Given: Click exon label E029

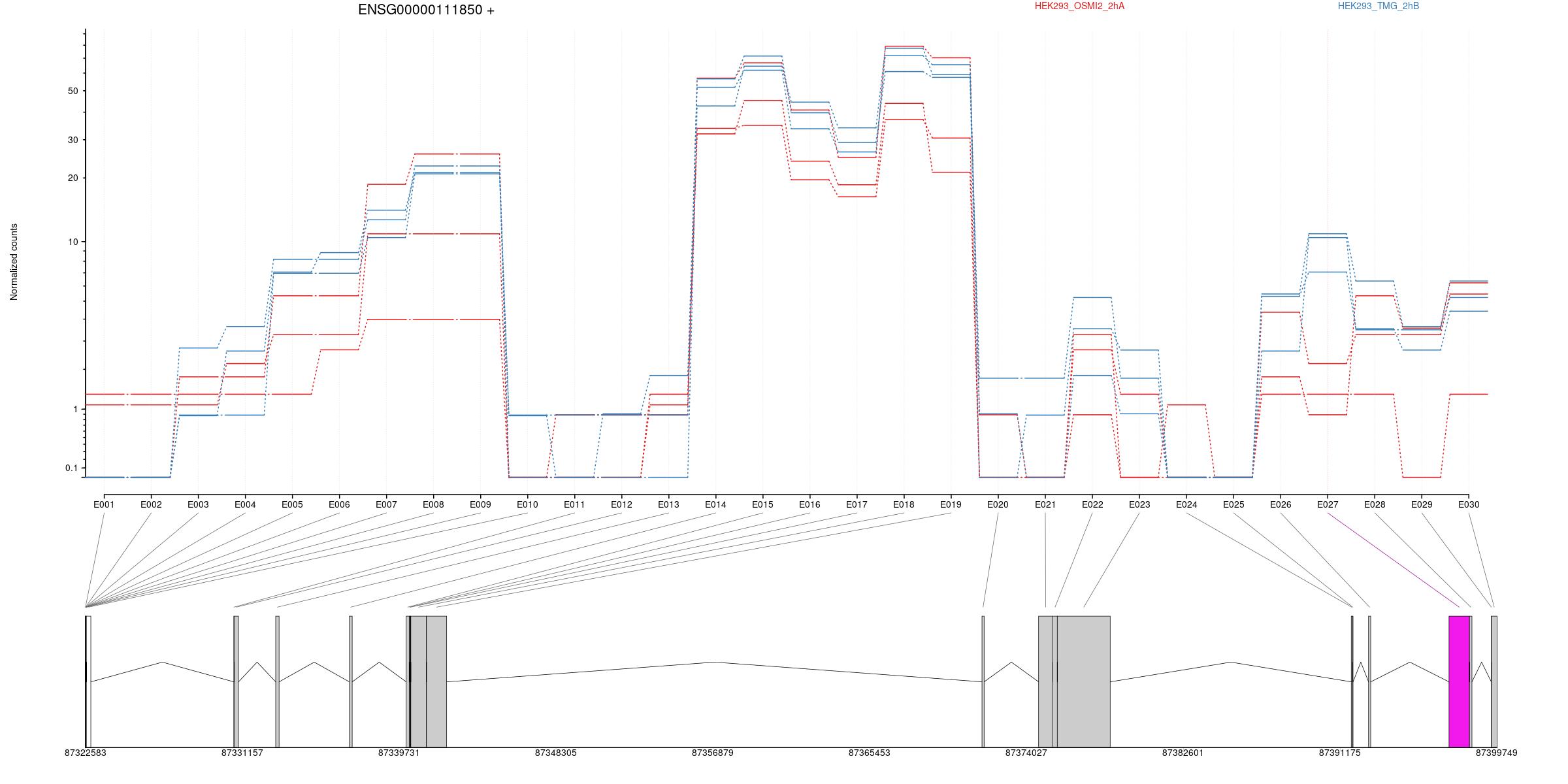Looking at the screenshot, I should point(1422,504).
